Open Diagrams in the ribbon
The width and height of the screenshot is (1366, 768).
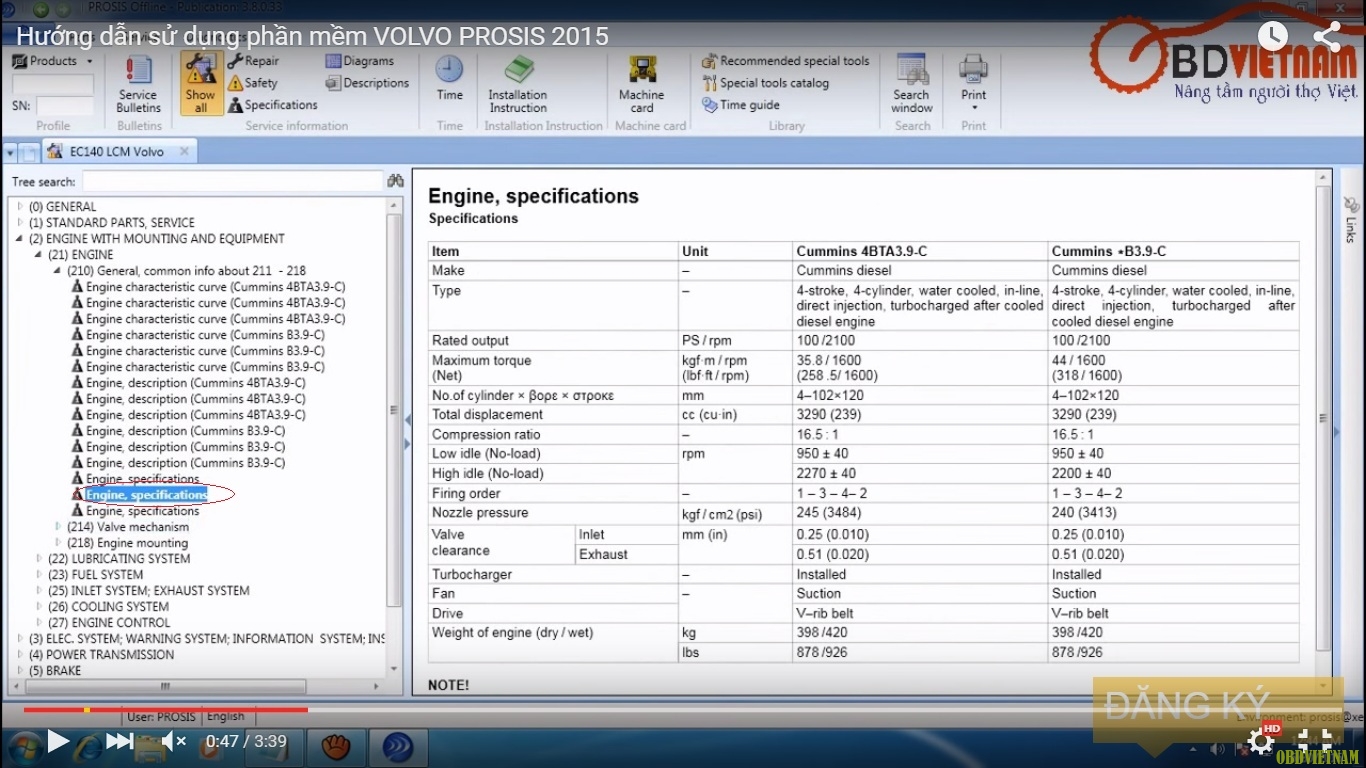360,61
